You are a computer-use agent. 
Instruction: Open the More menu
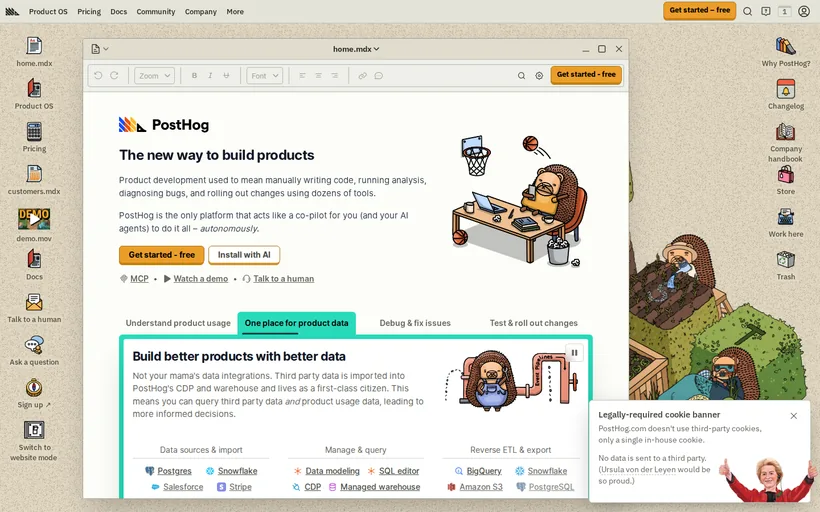(x=235, y=12)
